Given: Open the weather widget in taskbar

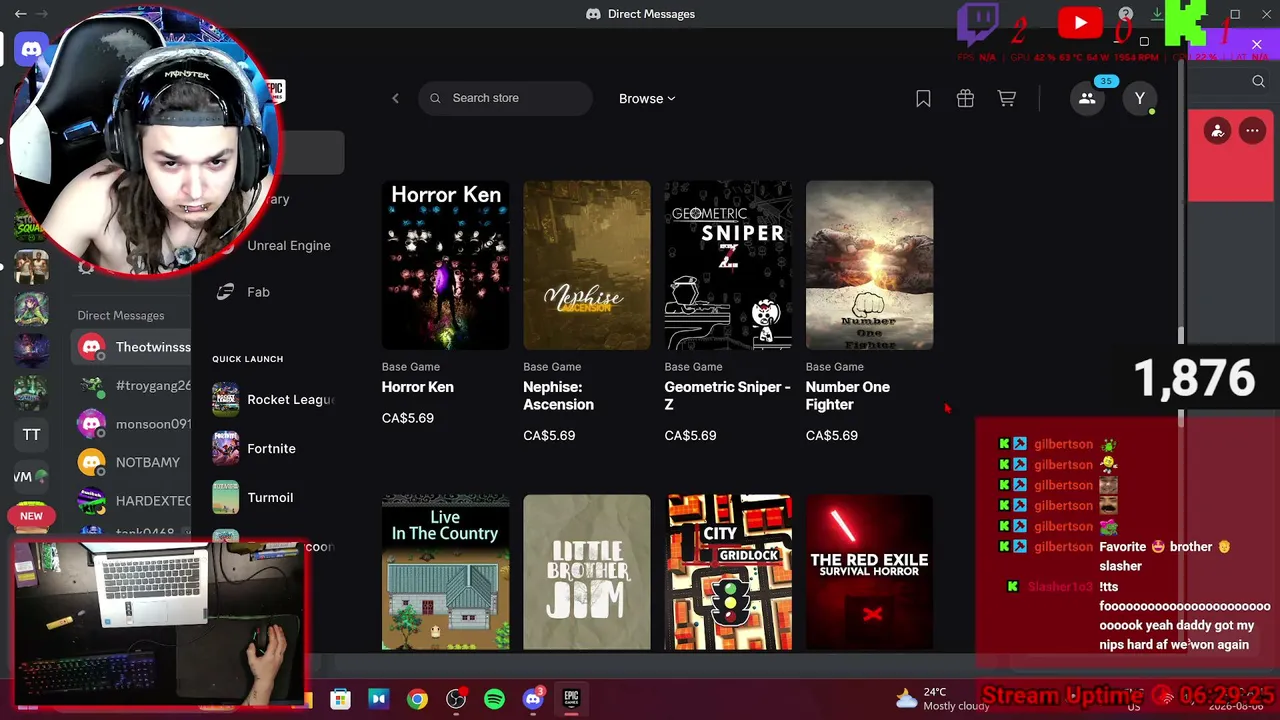Looking at the screenshot, I should coord(941,699).
